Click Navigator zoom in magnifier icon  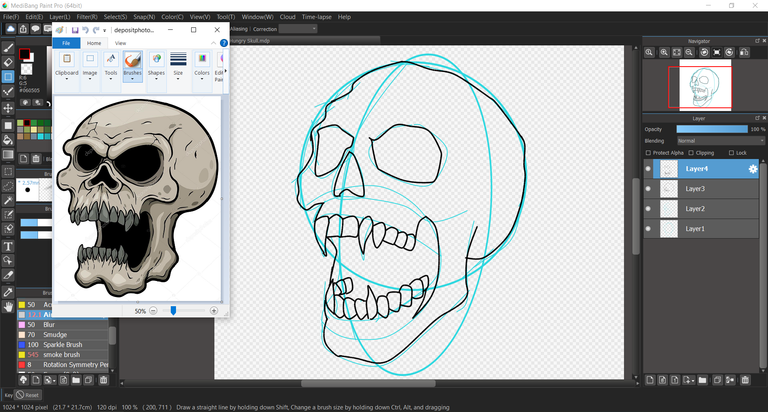[664, 52]
